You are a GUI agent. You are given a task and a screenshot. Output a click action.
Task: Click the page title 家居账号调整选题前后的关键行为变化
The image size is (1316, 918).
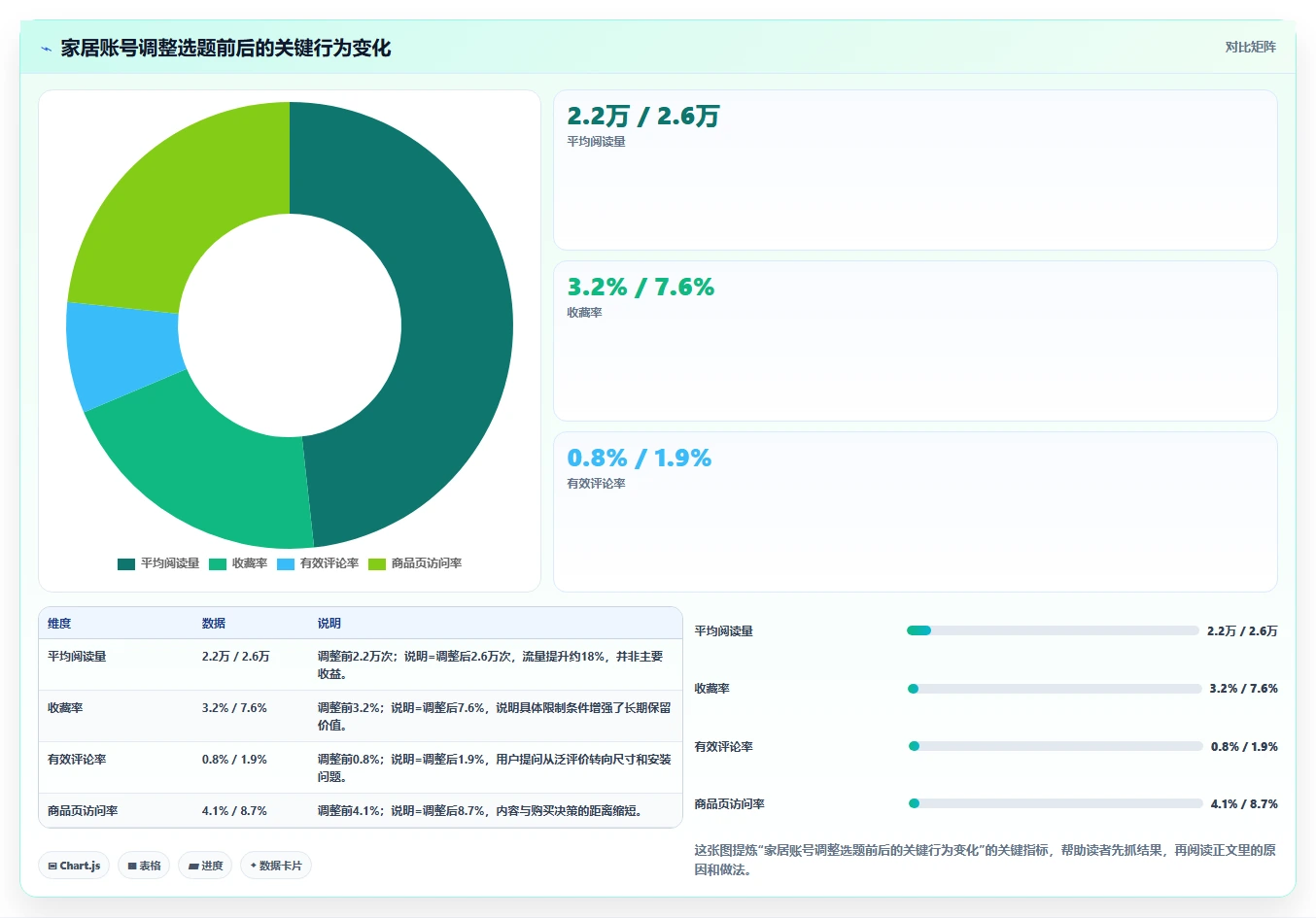(225, 48)
